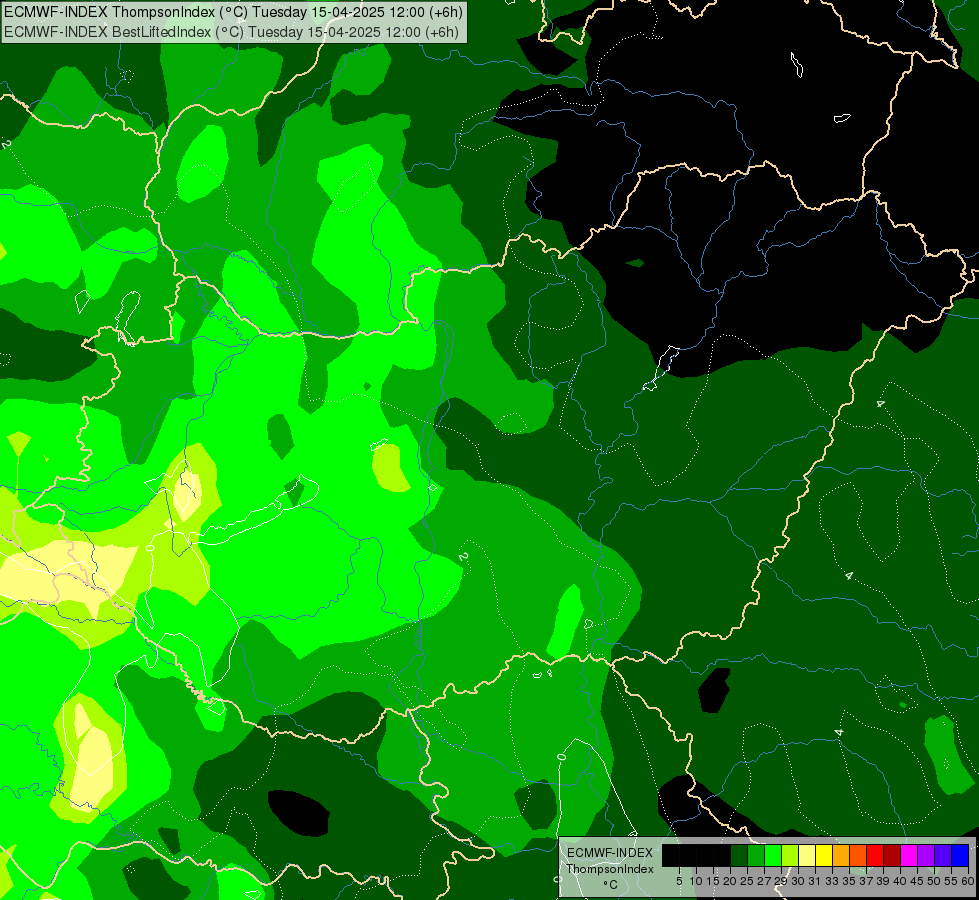Click the legend title ECMWF-INDEX
Screen dimensions: 979x900
[x=610, y=853]
